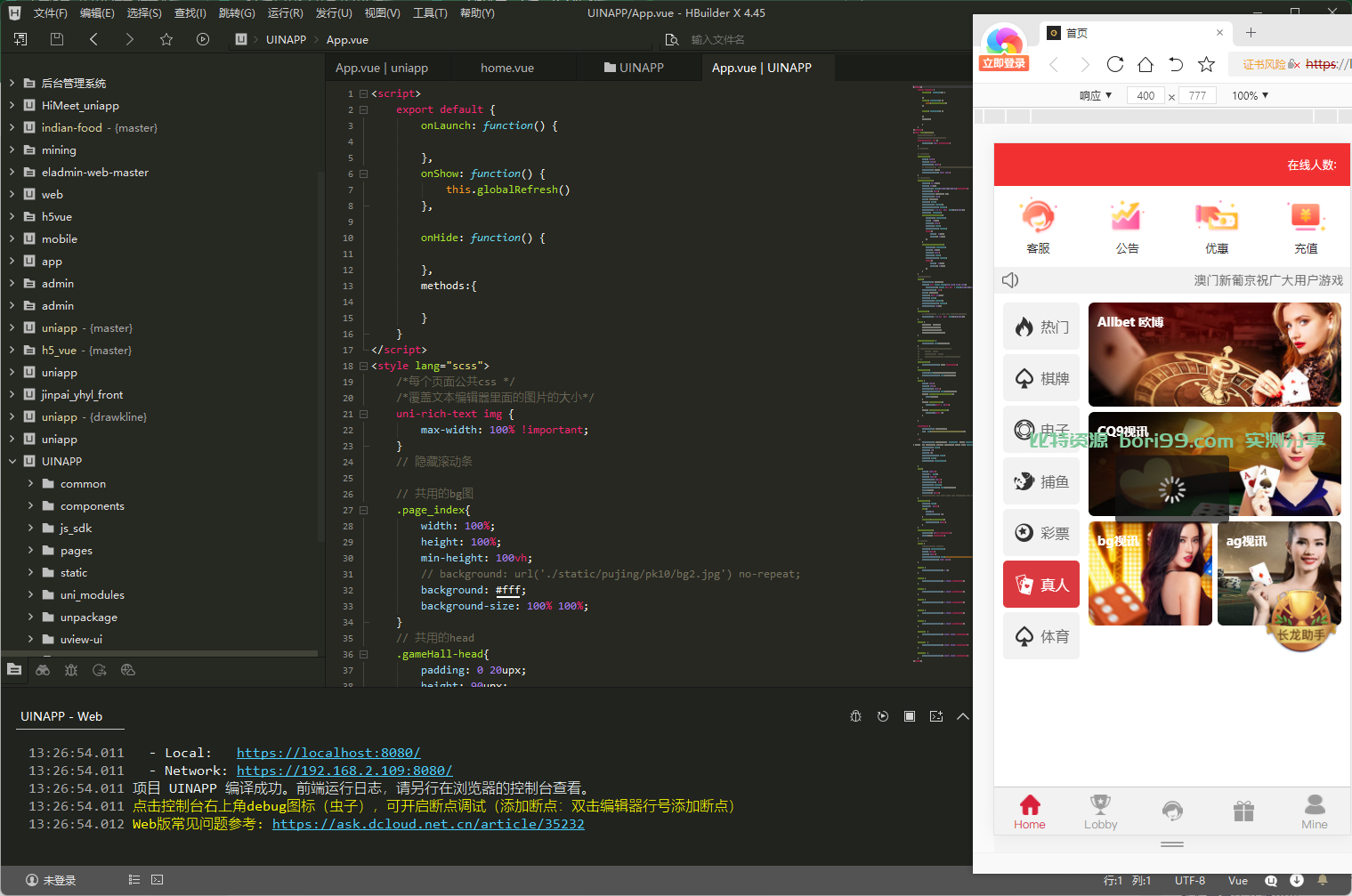The height and width of the screenshot is (896, 1352).
Task: Click the star bookmark icon in HBuilder toolbar
Action: pyautogui.click(x=166, y=39)
